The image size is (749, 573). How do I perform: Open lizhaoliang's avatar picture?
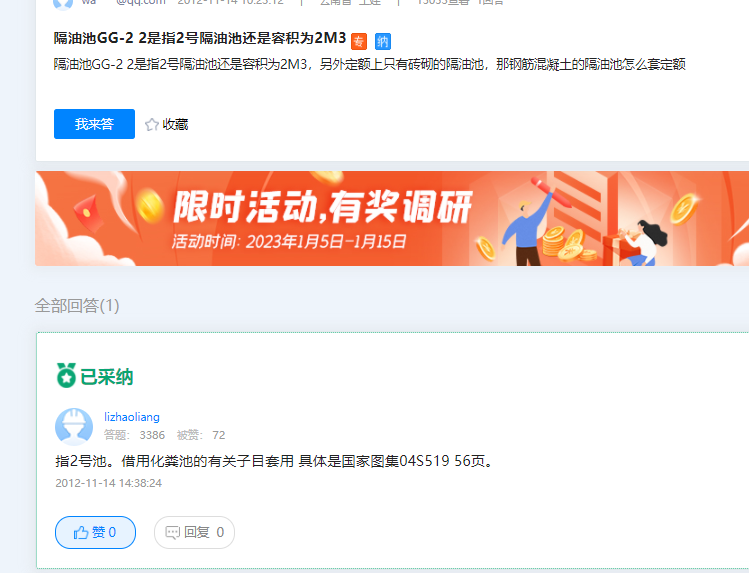74,426
